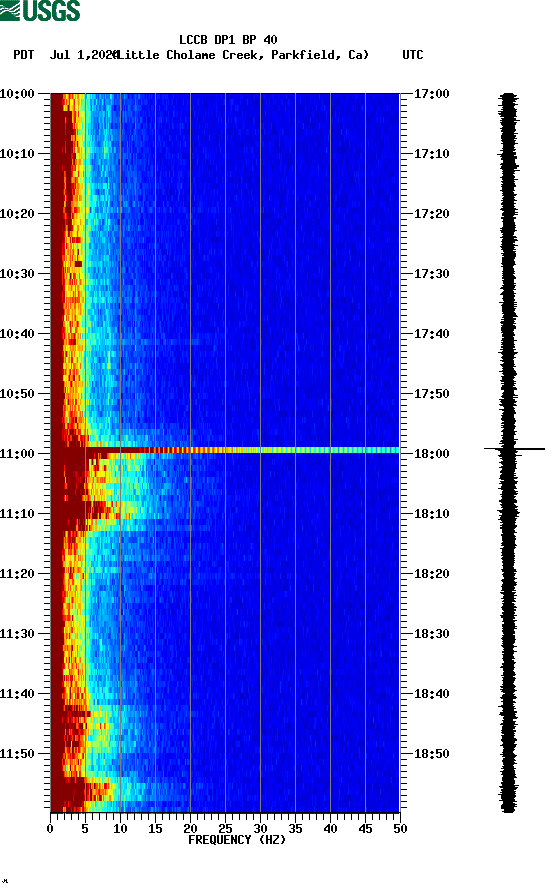
Task: Click the horizontal broadband event streak at 11:00
Action: [x=225, y=450]
